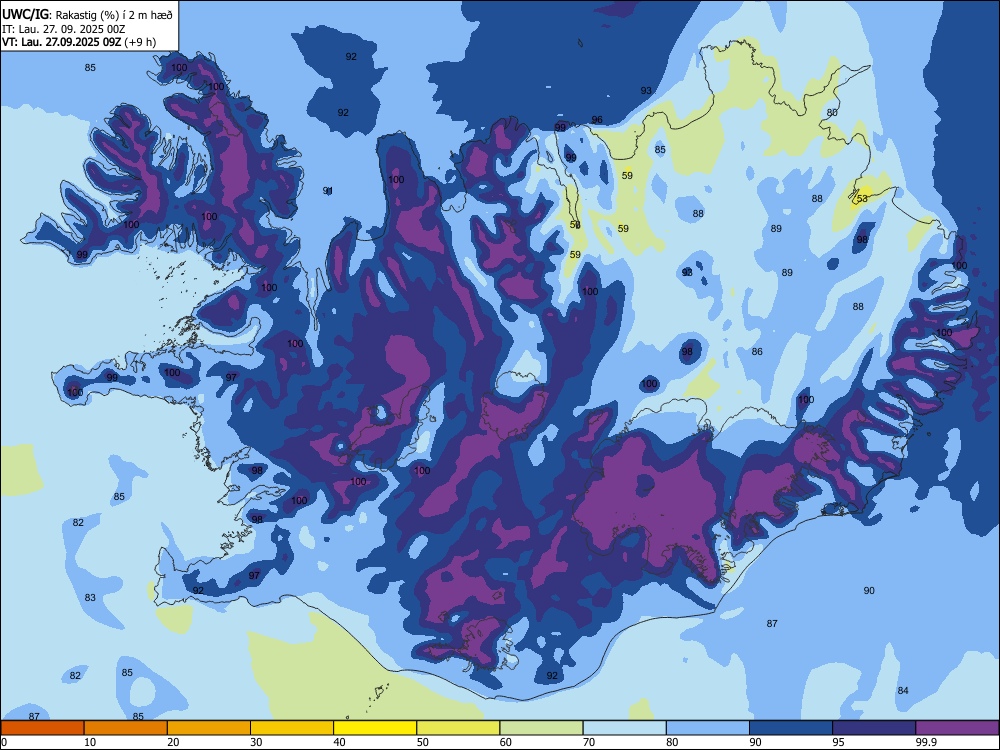This screenshot has width=1000, height=750.
Task: Click the map value 84 over southeastern sea
Action: click(x=903, y=690)
